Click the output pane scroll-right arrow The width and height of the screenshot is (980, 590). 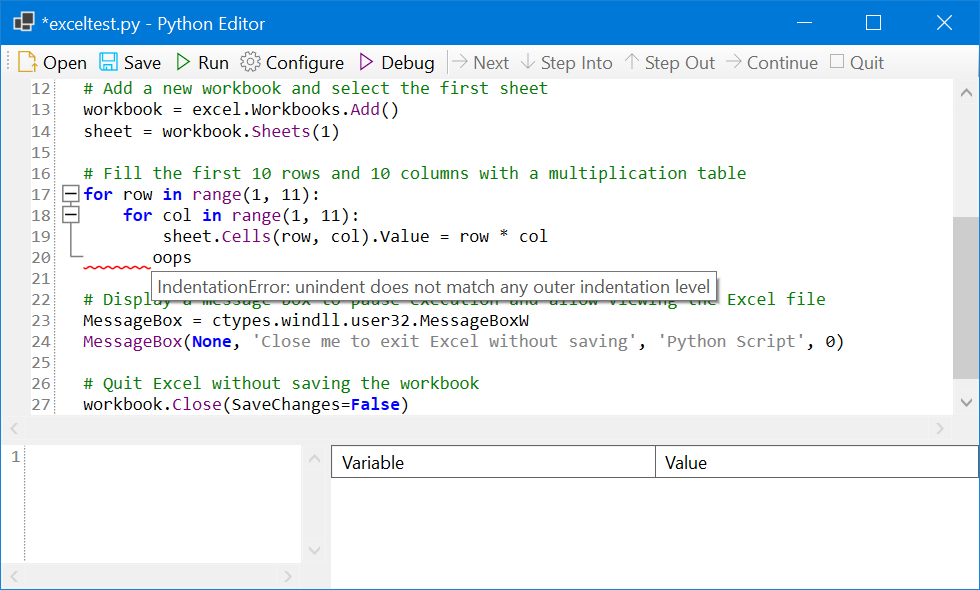288,576
